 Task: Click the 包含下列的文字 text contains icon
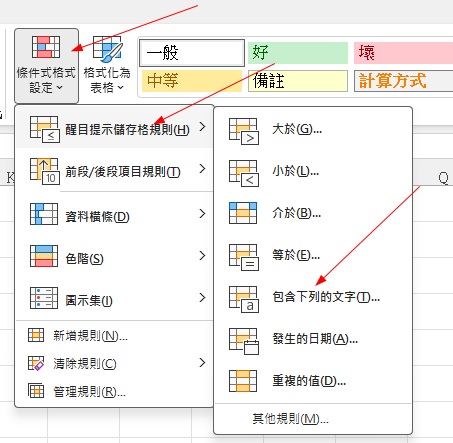pyautogui.click(x=244, y=299)
